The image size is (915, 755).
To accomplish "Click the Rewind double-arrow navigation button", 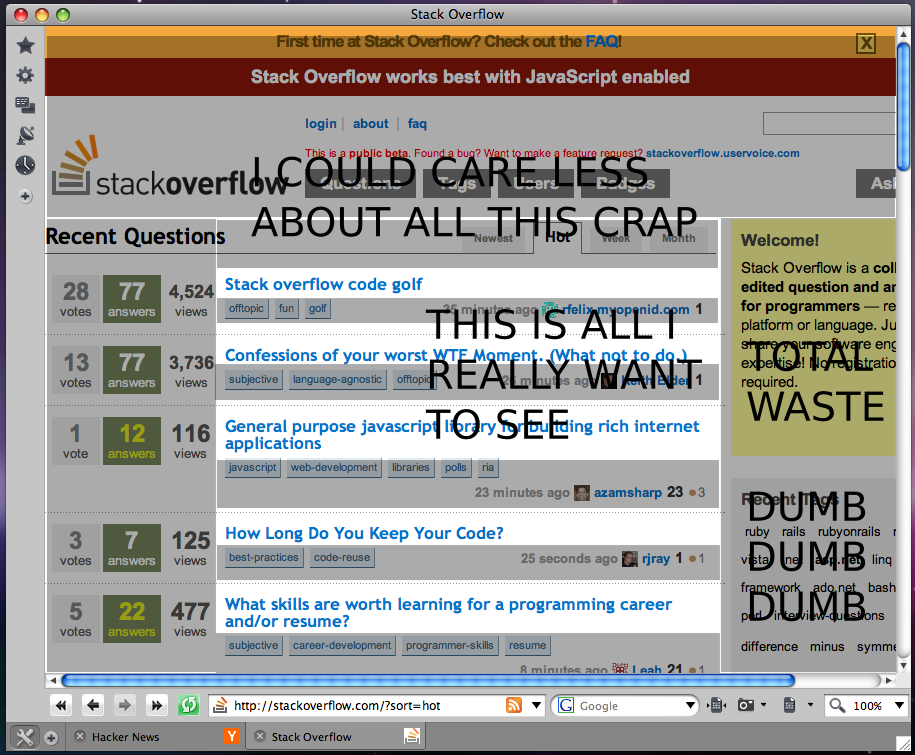I will [61, 705].
